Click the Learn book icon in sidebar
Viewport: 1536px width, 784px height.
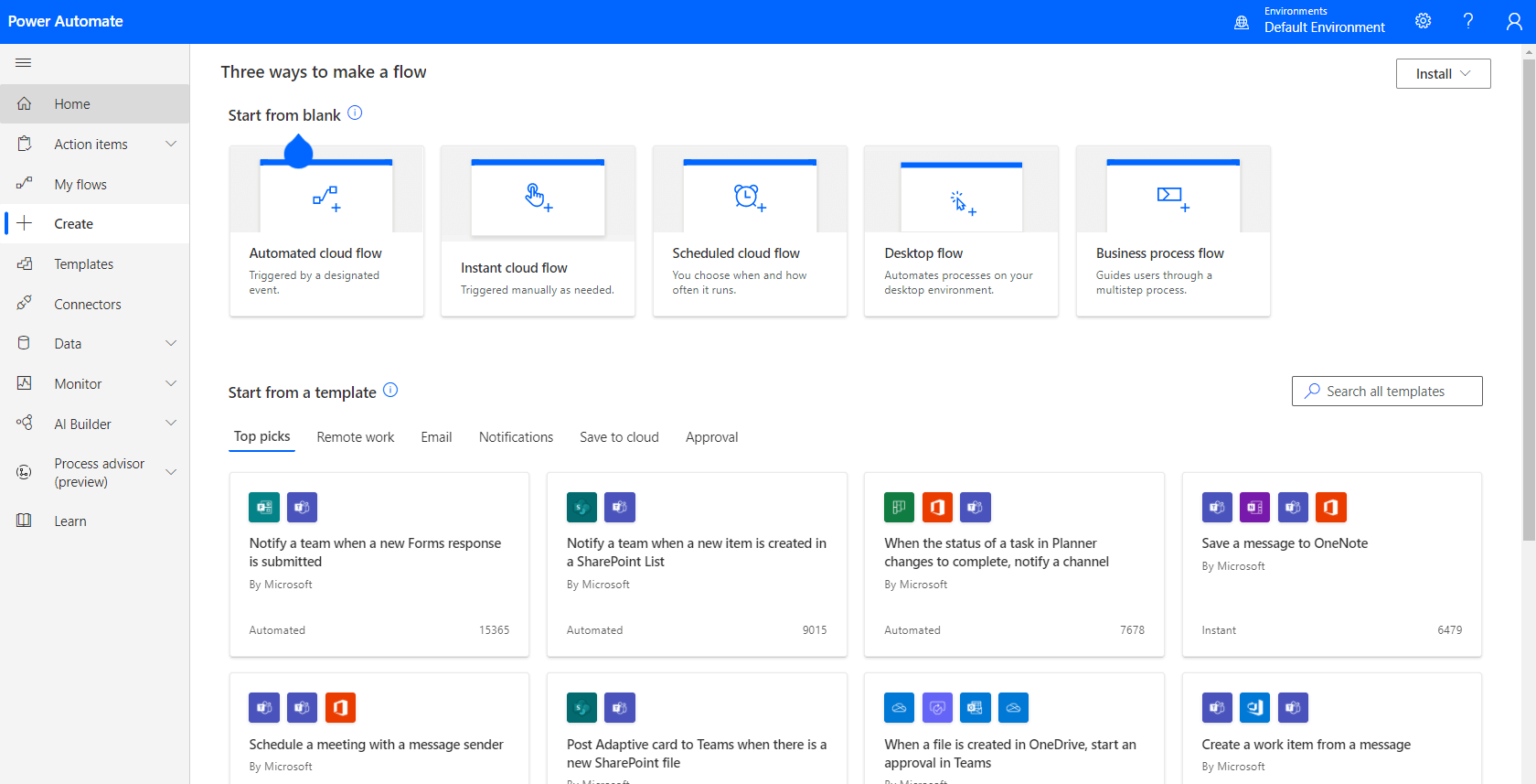[25, 521]
